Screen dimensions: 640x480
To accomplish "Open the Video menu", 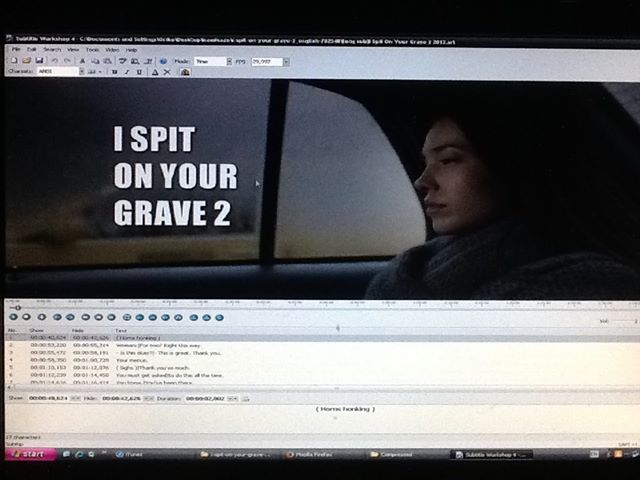I will 112,49.
